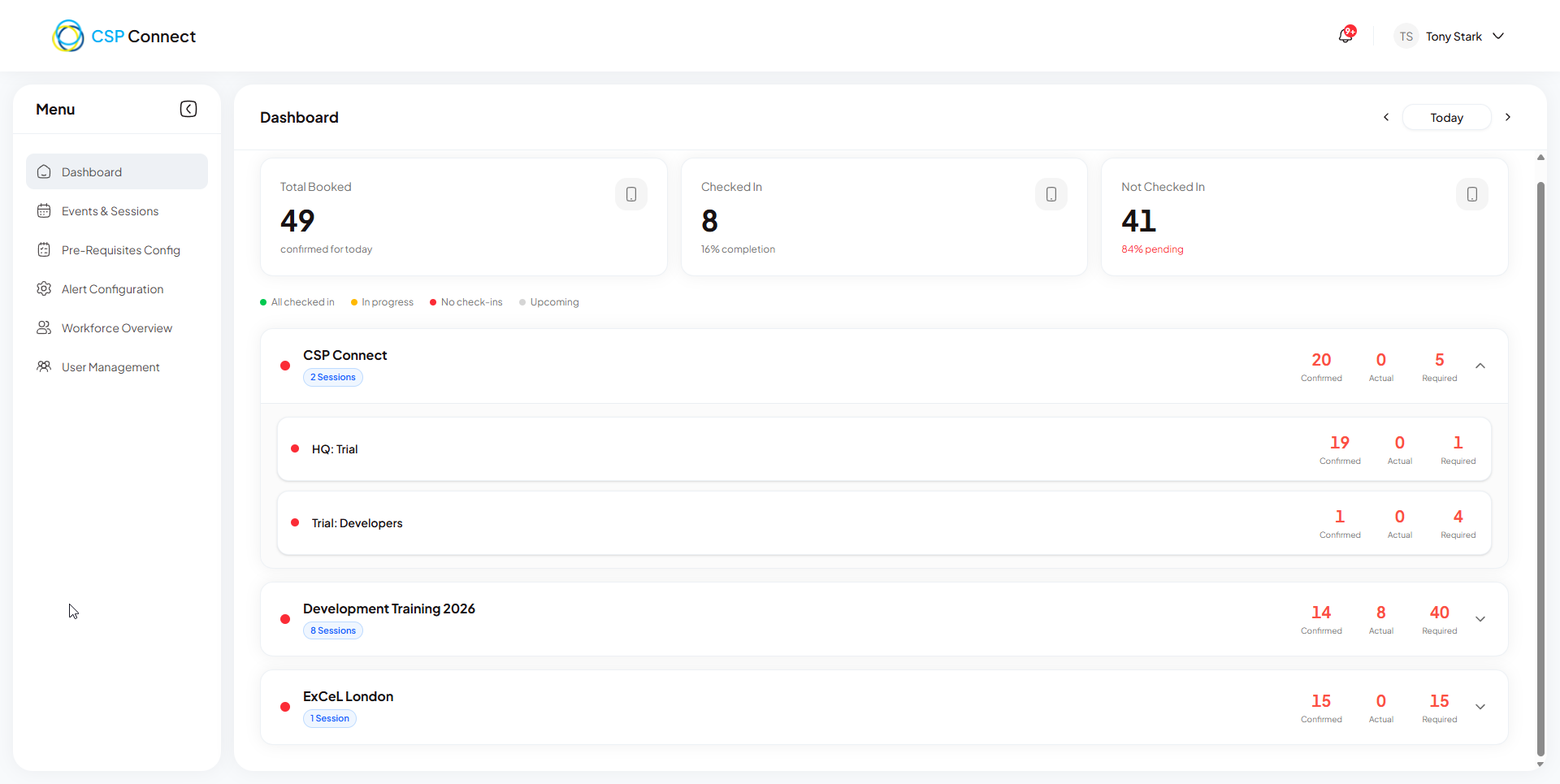The width and height of the screenshot is (1560, 784).
Task: Open the HQ: Trial session
Action: [884, 449]
